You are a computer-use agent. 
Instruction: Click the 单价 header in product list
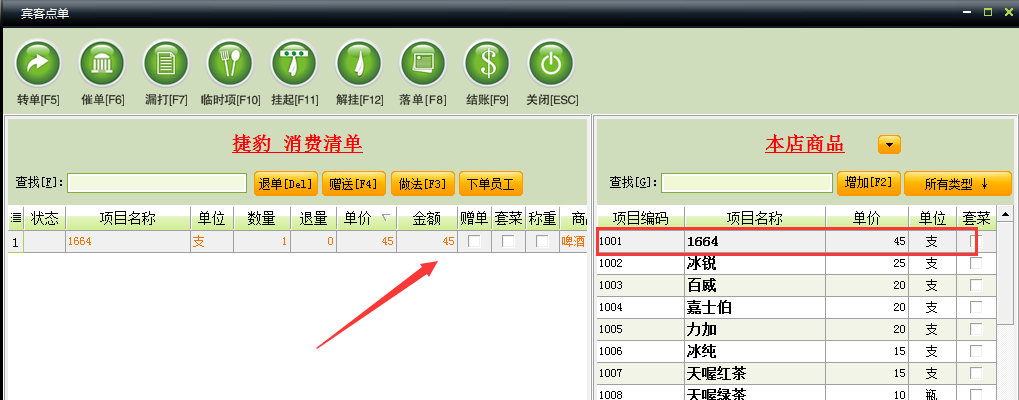click(867, 218)
